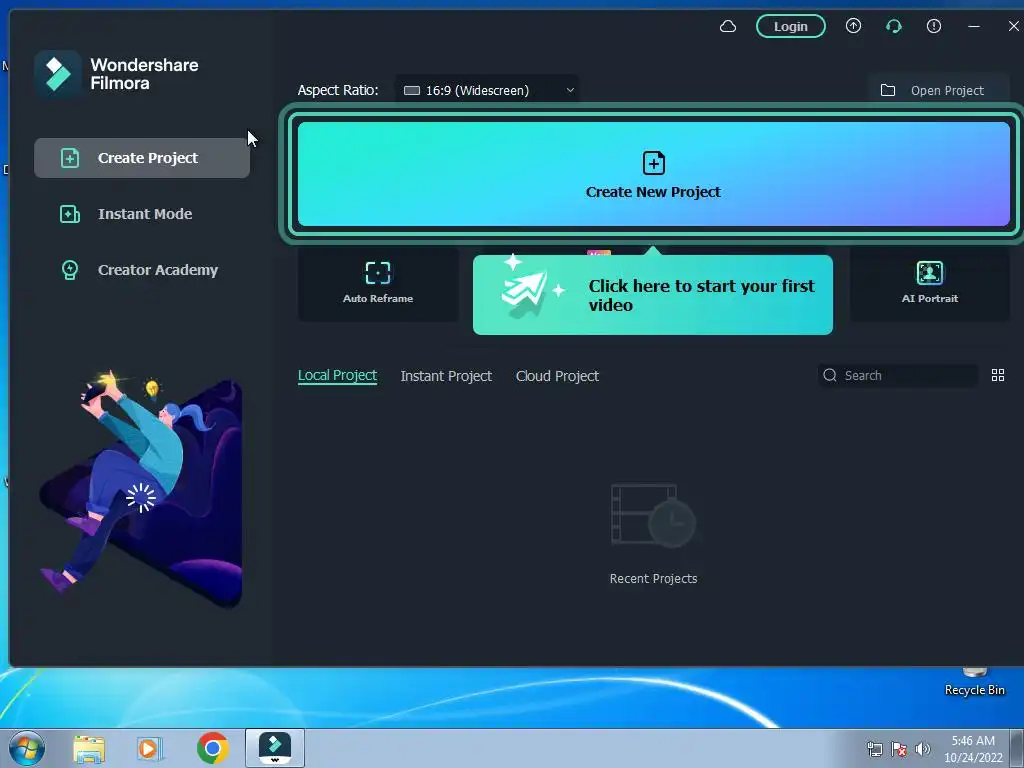This screenshot has width=1024, height=768.
Task: Click the Recent Projects placeholder icon
Action: coord(653,515)
